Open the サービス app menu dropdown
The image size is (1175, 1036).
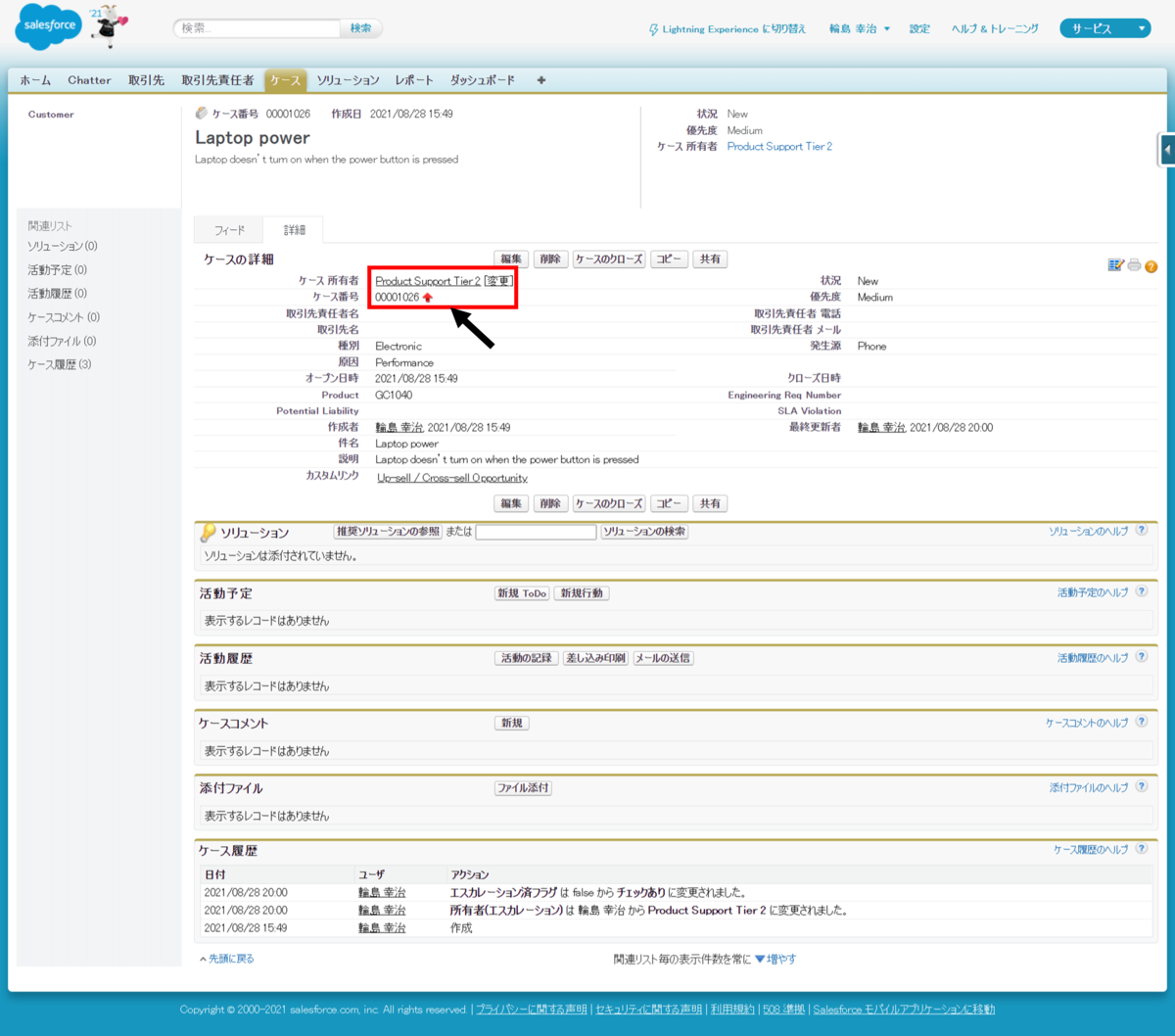coord(1105,29)
